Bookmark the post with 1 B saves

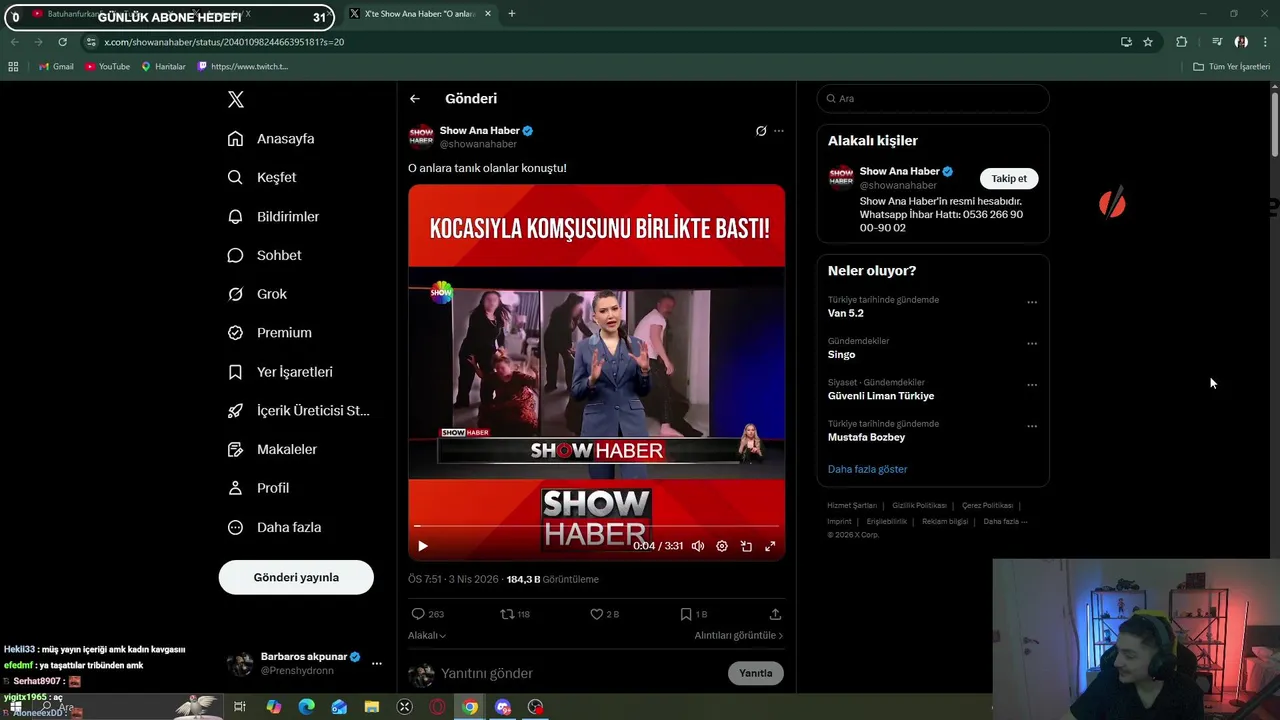(693, 614)
